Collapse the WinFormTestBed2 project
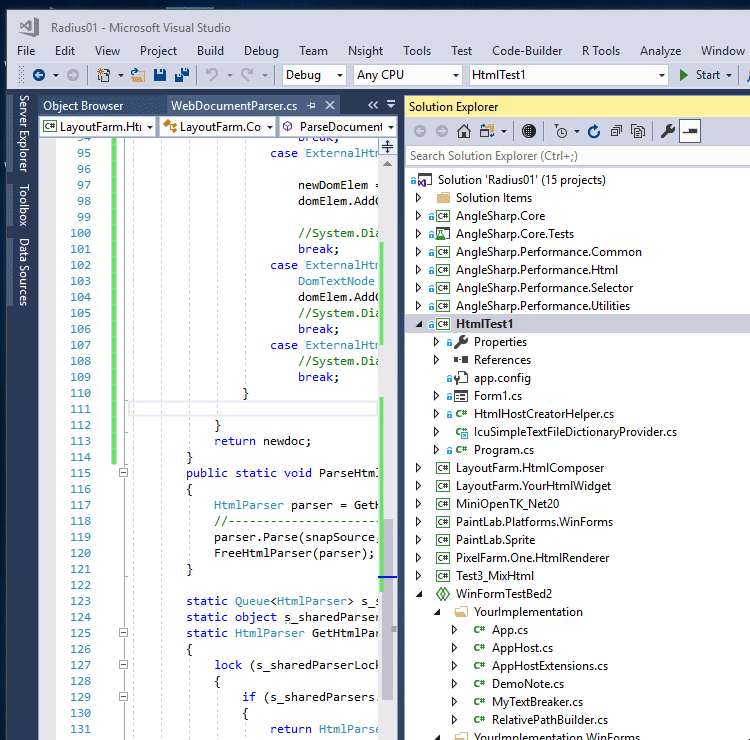 [419, 594]
